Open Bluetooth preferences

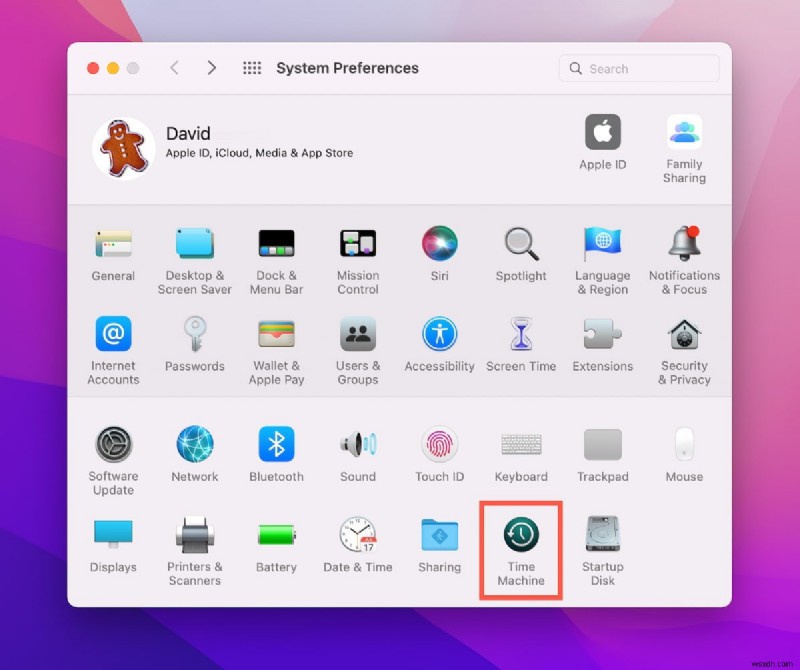point(276,447)
